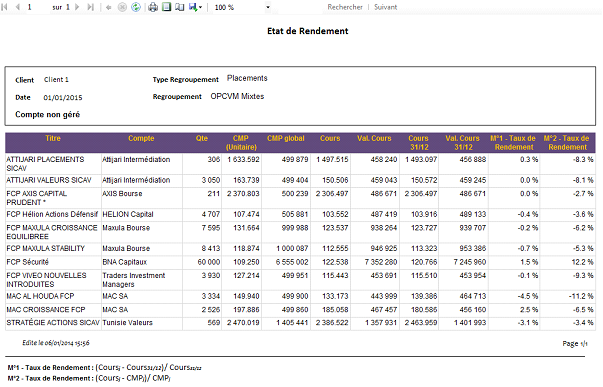Select the MAC AL HOUDA FCP cell

tap(53, 296)
